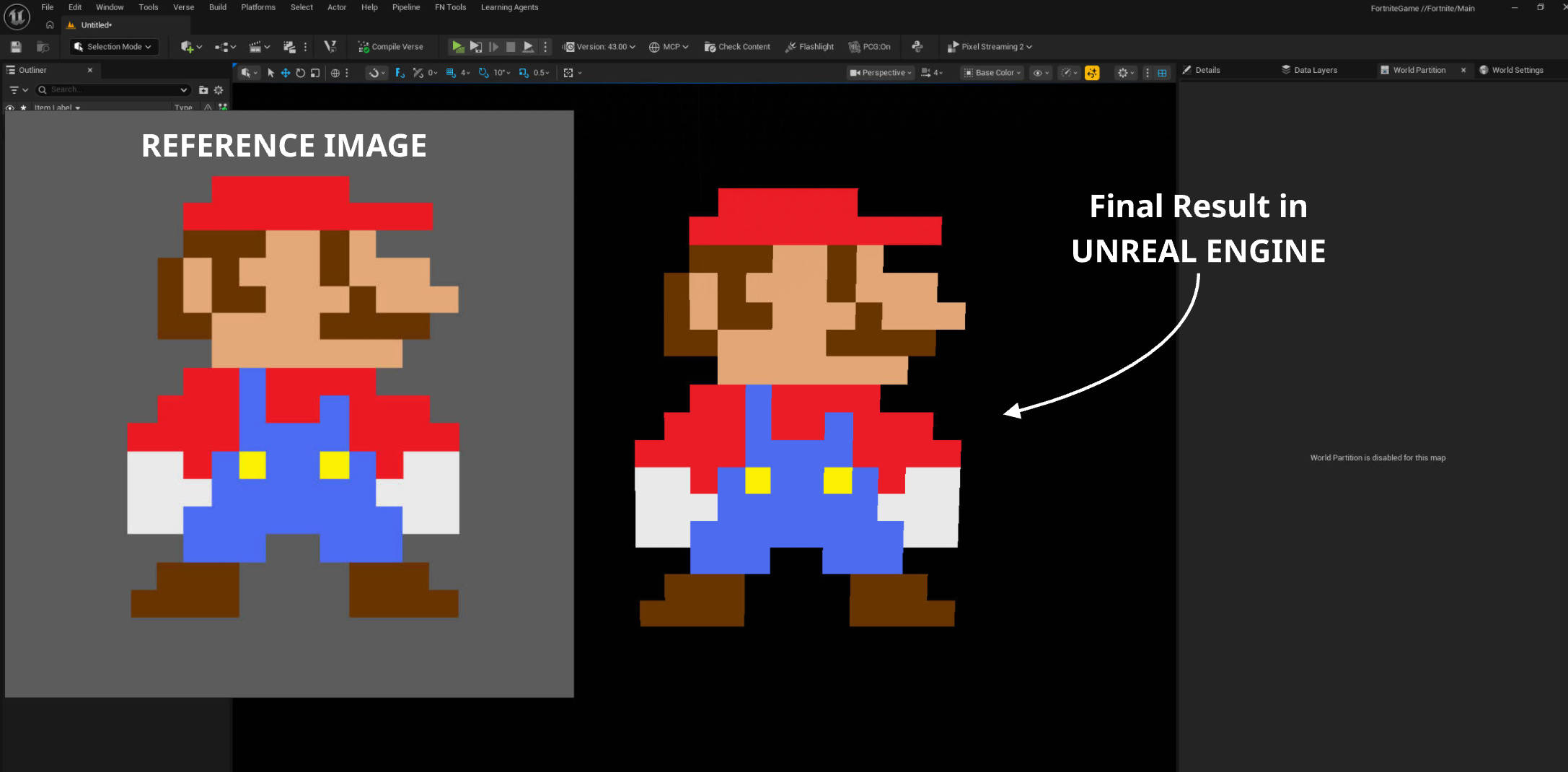Open viewport options vertical-dots menu
Screen dimensions: 1568x772
coord(1147,73)
